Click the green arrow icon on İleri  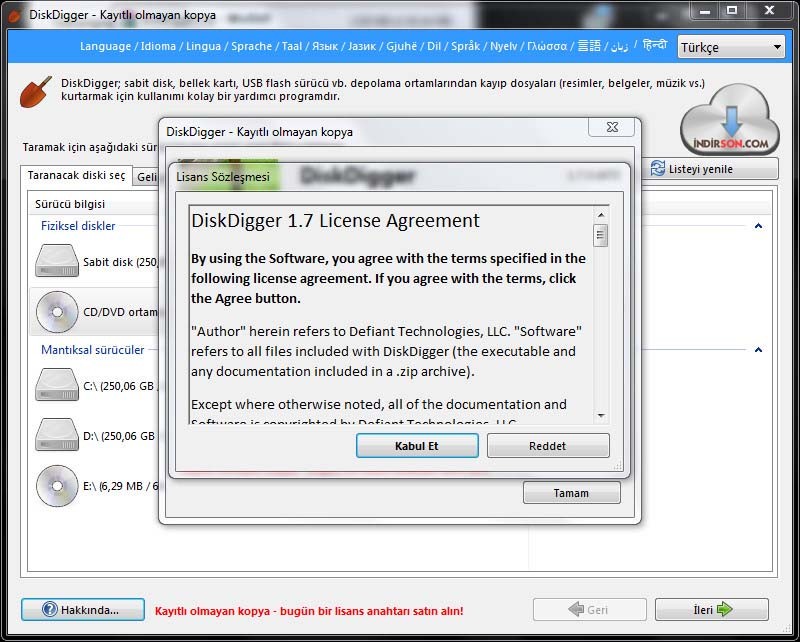(x=724, y=609)
